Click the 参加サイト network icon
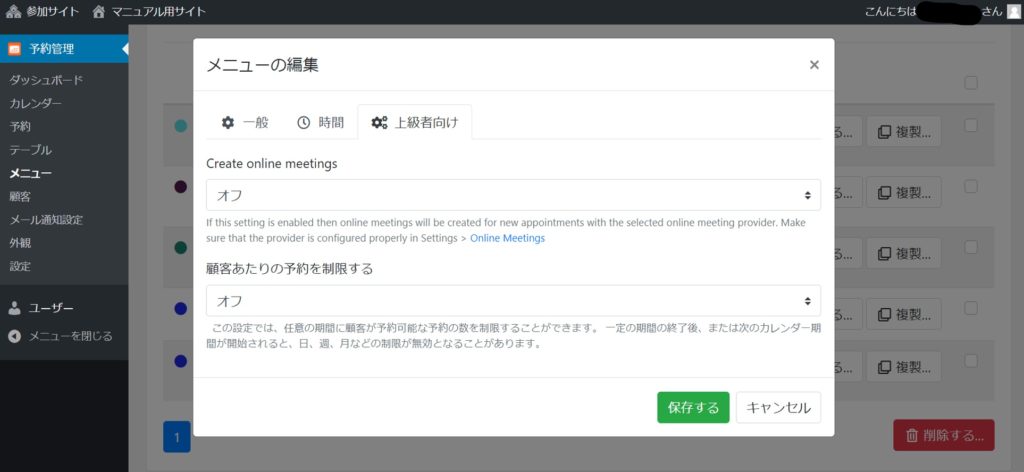Image resolution: width=1024 pixels, height=472 pixels. 13,11
